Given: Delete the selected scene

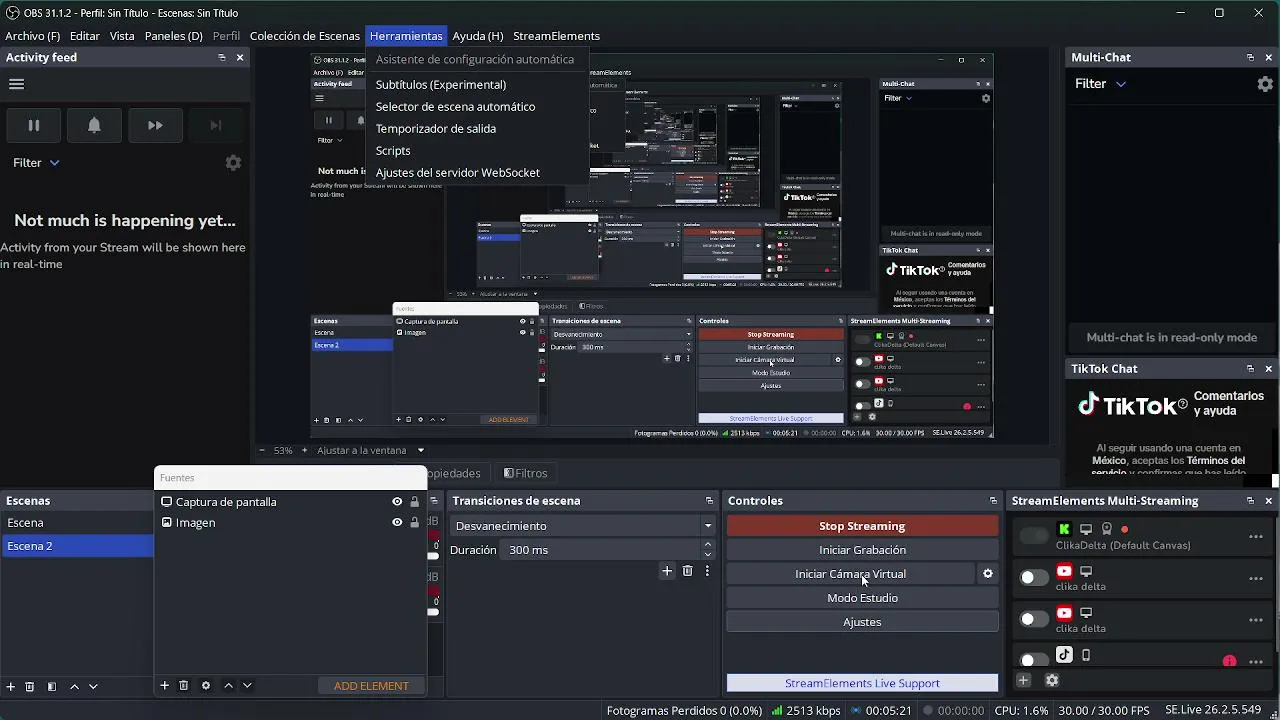Looking at the screenshot, I should pyautogui.click(x=30, y=686).
